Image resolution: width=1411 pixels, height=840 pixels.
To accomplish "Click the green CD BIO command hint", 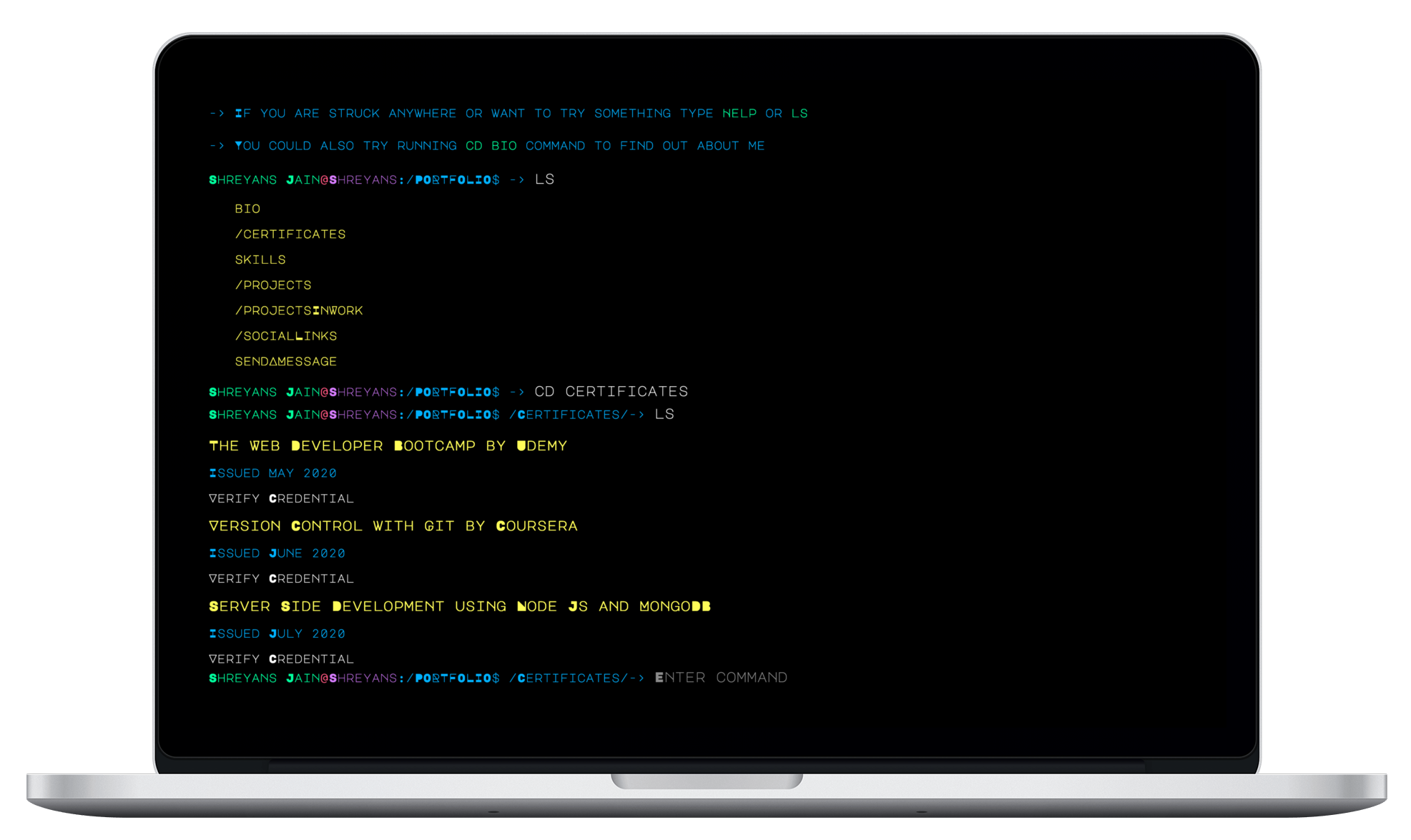I will click(x=491, y=146).
